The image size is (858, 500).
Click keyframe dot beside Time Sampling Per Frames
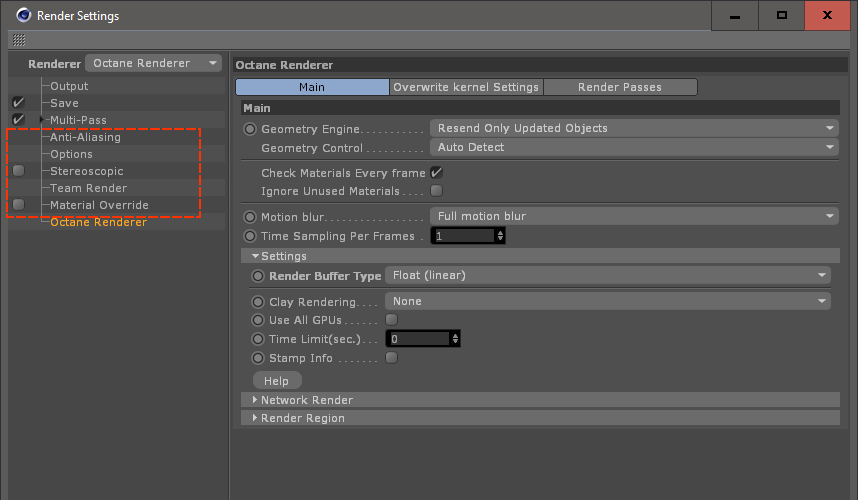coord(250,236)
